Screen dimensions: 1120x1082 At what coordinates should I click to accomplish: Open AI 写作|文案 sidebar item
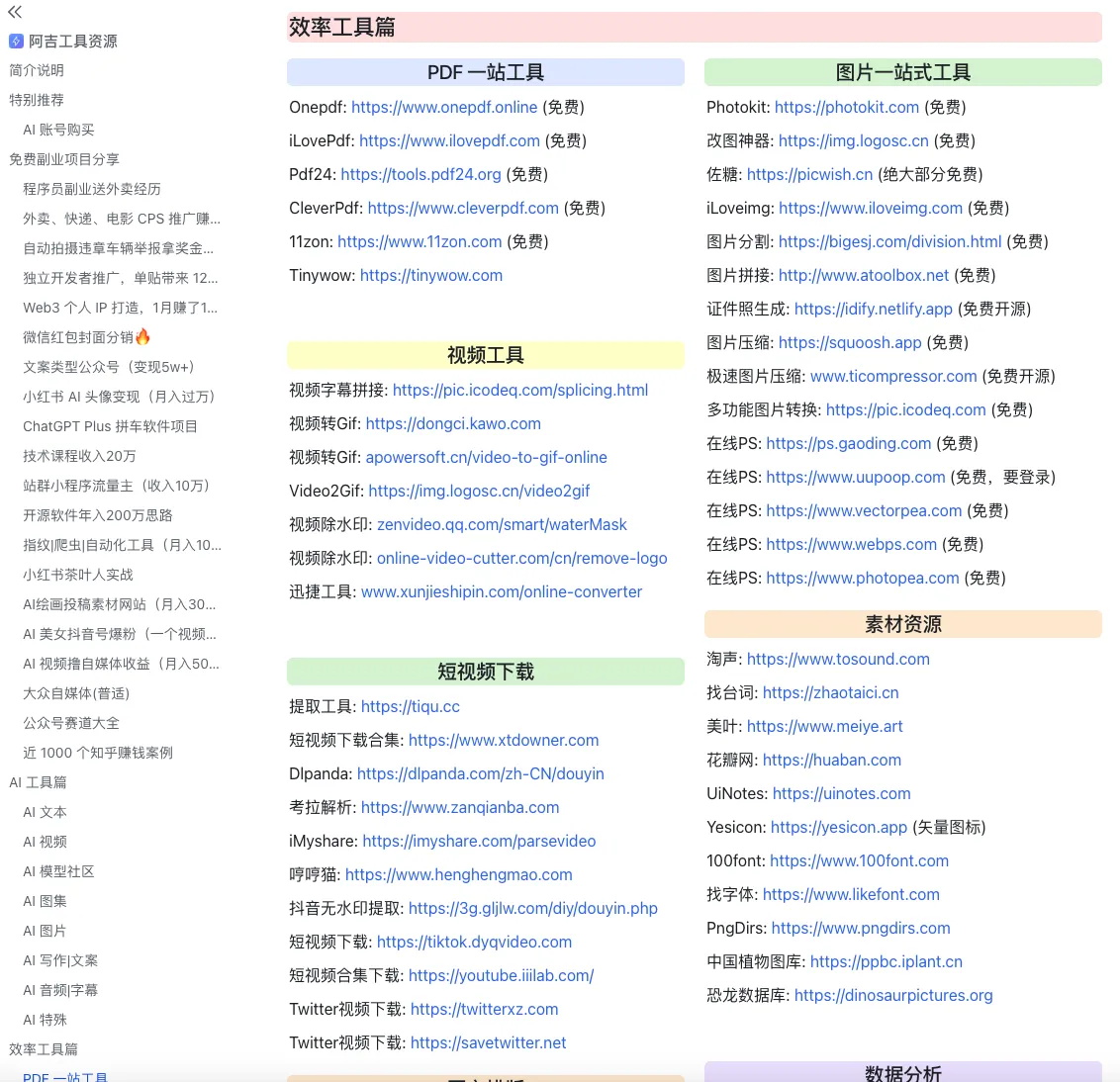point(60,960)
